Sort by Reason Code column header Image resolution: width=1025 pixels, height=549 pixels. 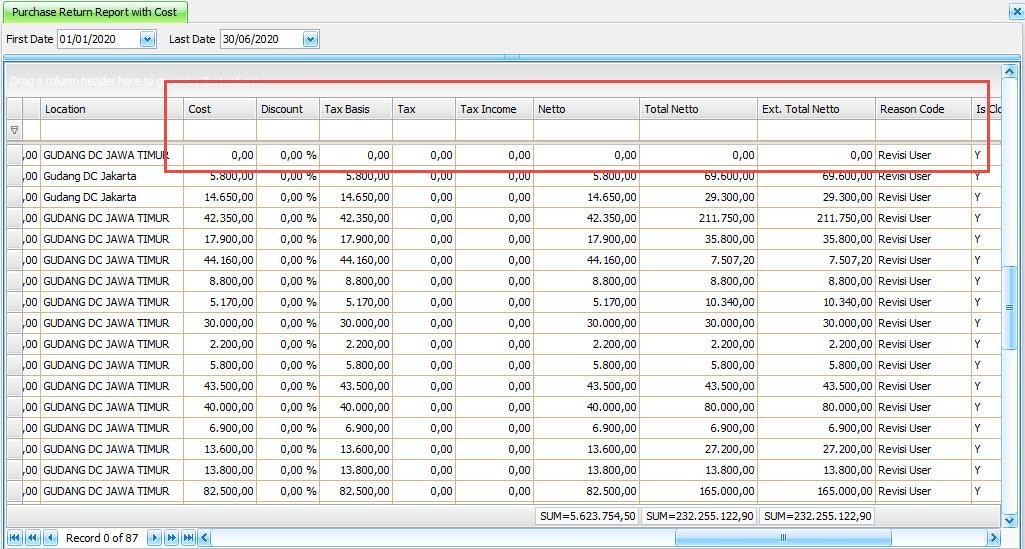[x=923, y=109]
